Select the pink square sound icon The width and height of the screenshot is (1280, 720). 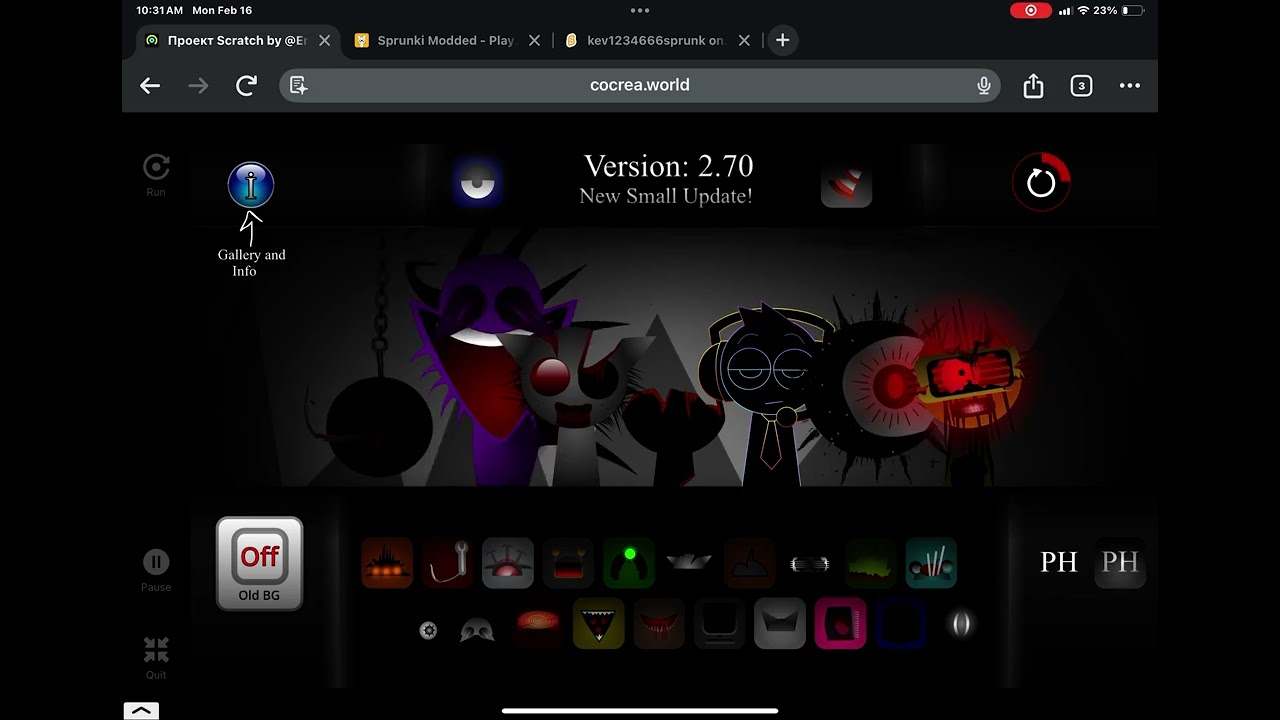[x=840, y=624]
